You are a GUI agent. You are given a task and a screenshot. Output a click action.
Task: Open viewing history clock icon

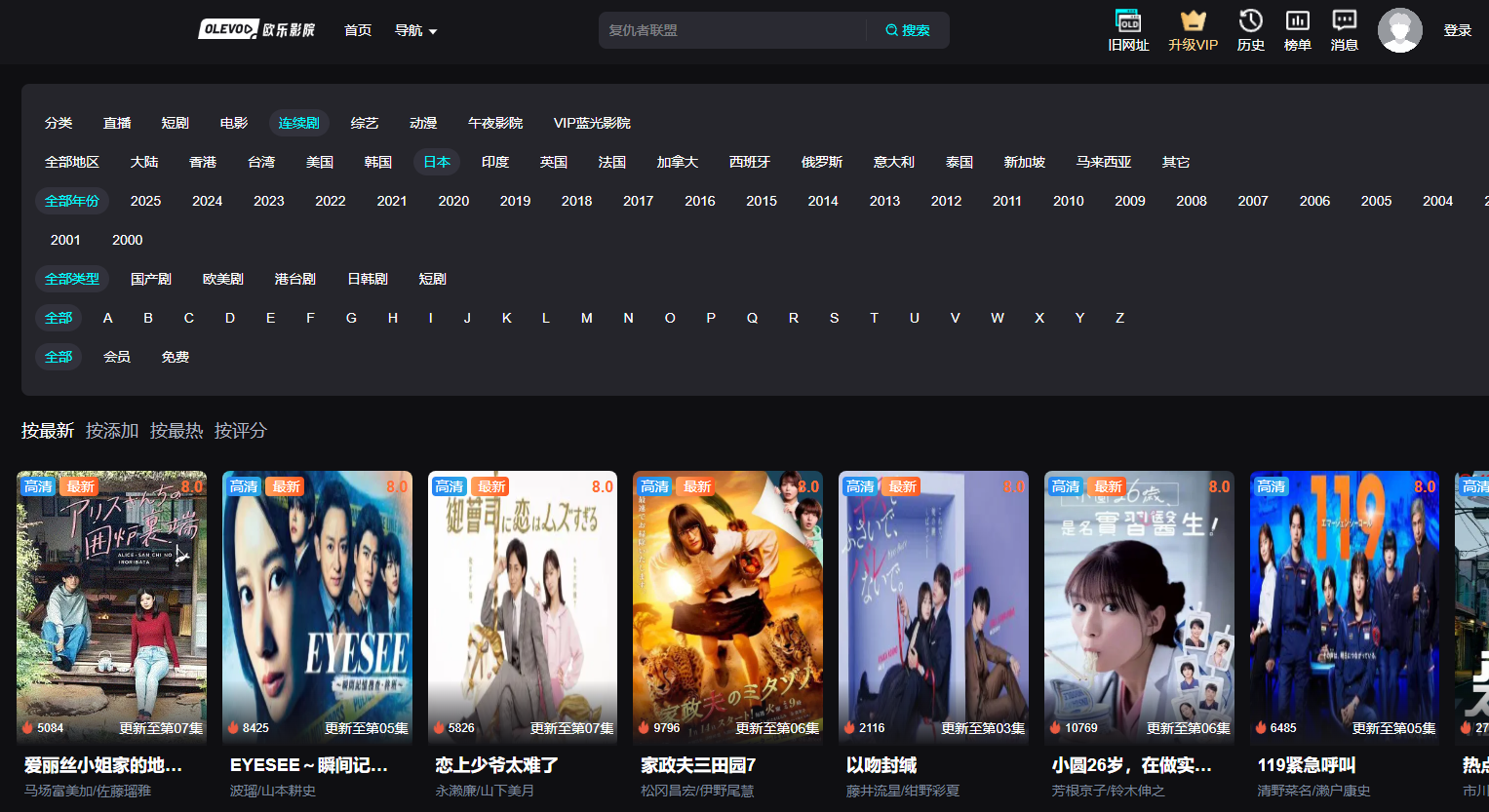point(1251,20)
